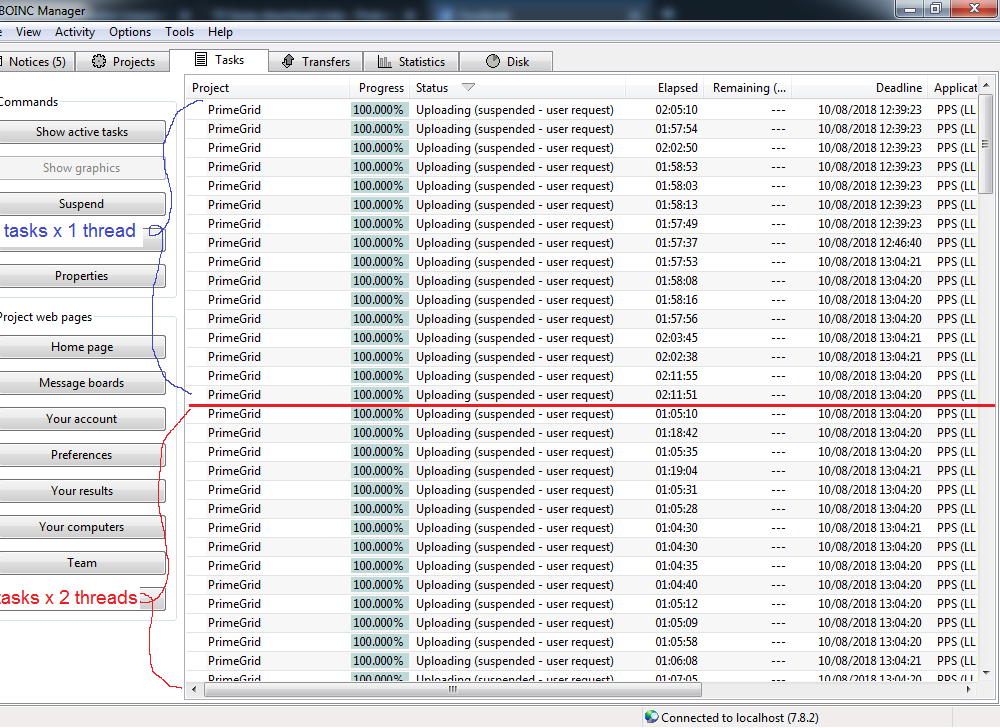Click progress bar of 01:05:09 task
Viewport: 1000px width, 728px height.
[378, 623]
